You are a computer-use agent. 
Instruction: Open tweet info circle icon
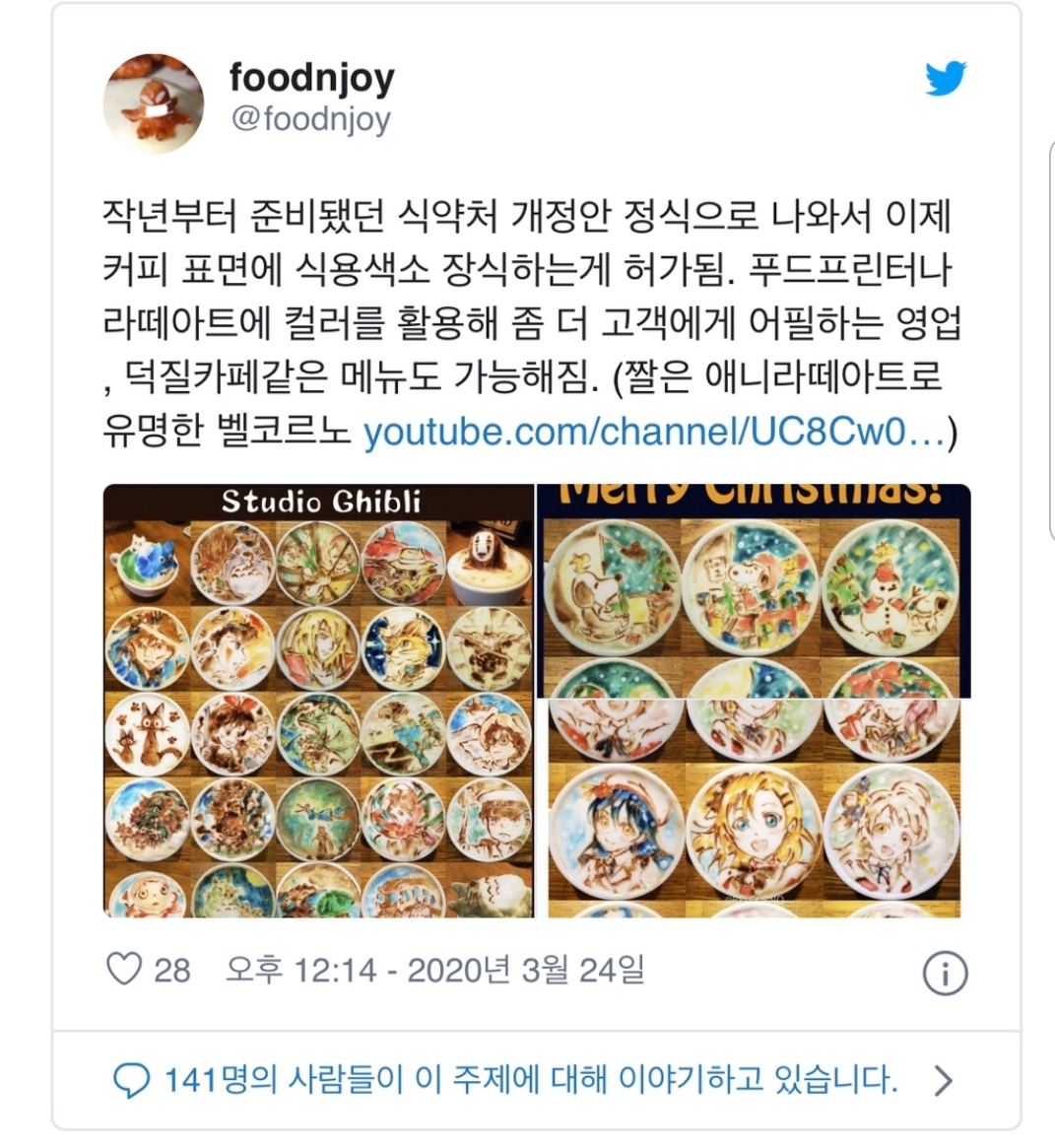click(x=945, y=973)
